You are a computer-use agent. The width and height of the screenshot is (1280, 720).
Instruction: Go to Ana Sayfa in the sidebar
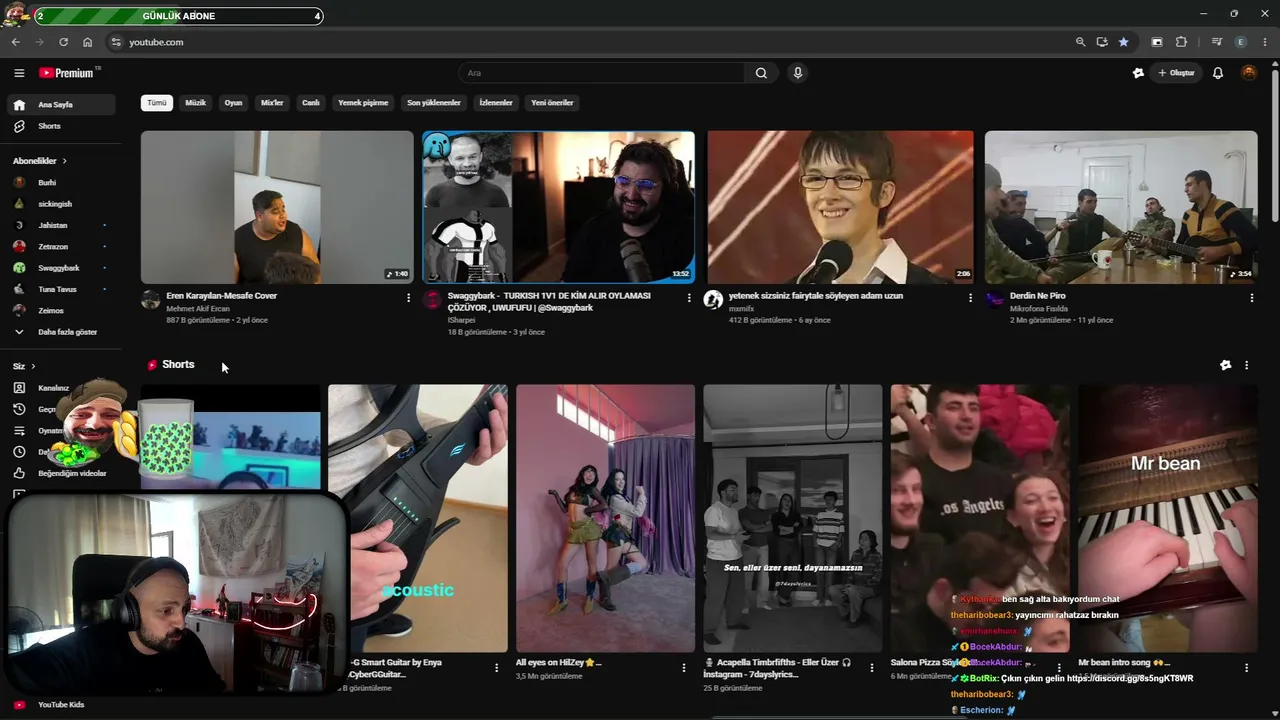[x=61, y=105]
